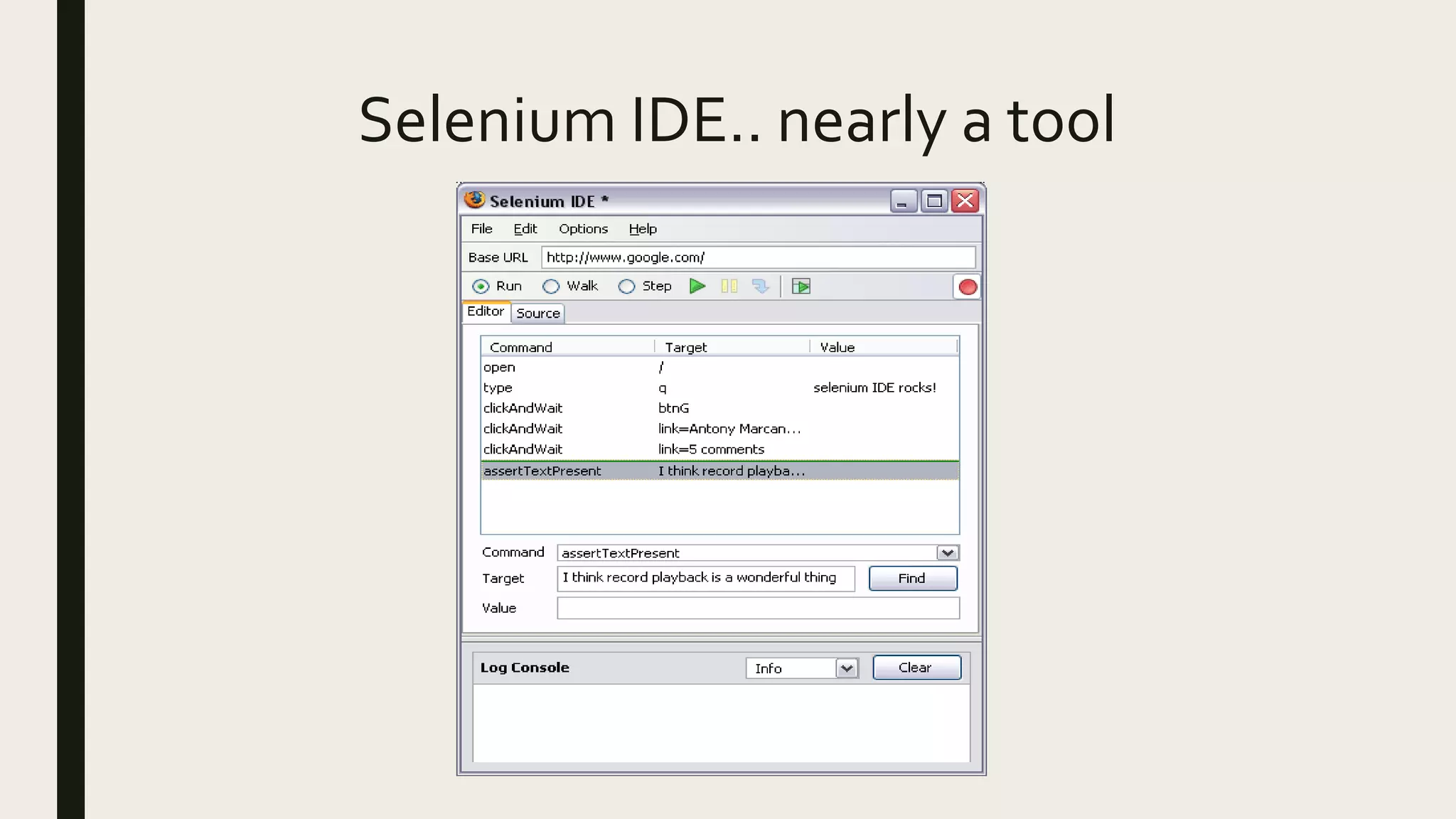The height and width of the screenshot is (819, 1456).
Task: Minimize the Selenium IDE window
Action: (903, 201)
